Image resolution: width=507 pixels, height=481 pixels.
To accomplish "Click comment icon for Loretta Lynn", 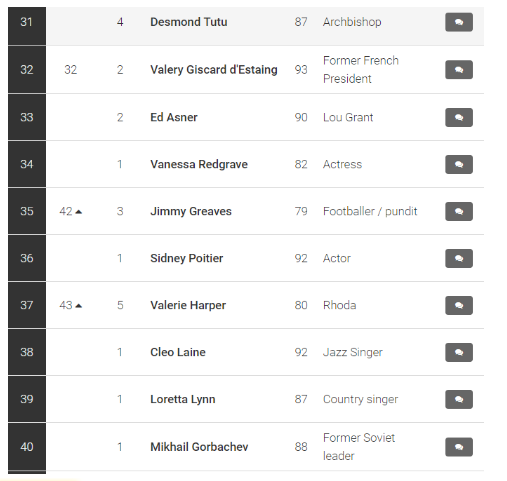I will 459,399.
